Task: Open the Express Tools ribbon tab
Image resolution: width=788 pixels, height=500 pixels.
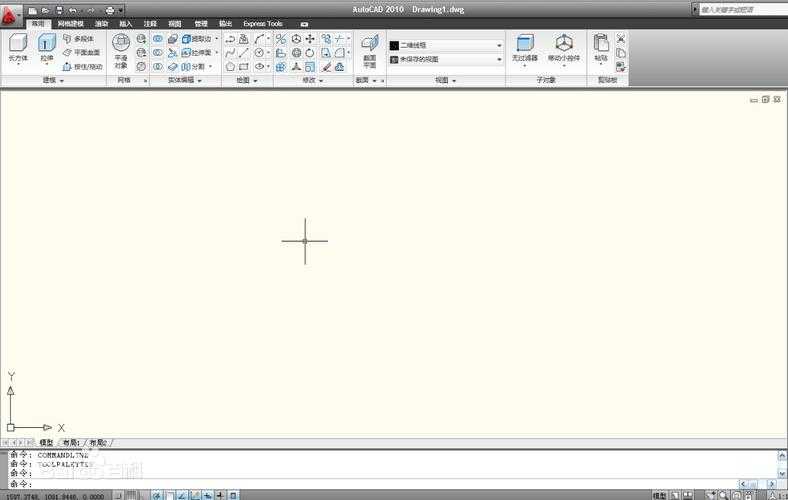Action: click(x=263, y=23)
